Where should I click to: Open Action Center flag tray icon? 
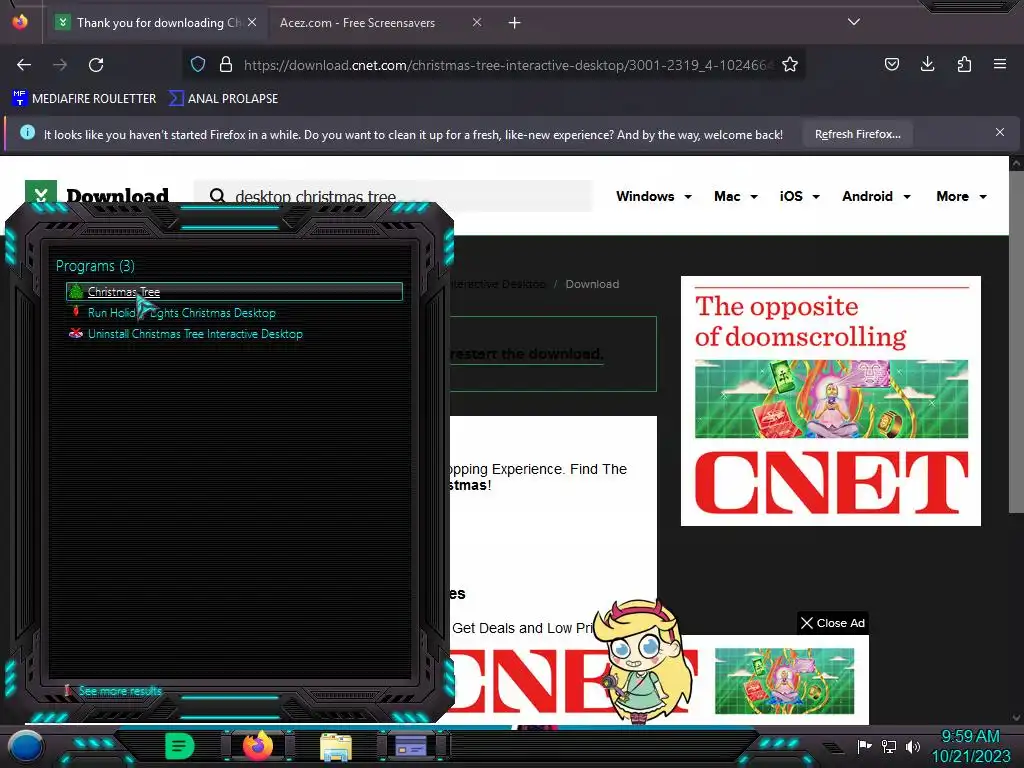point(865,746)
